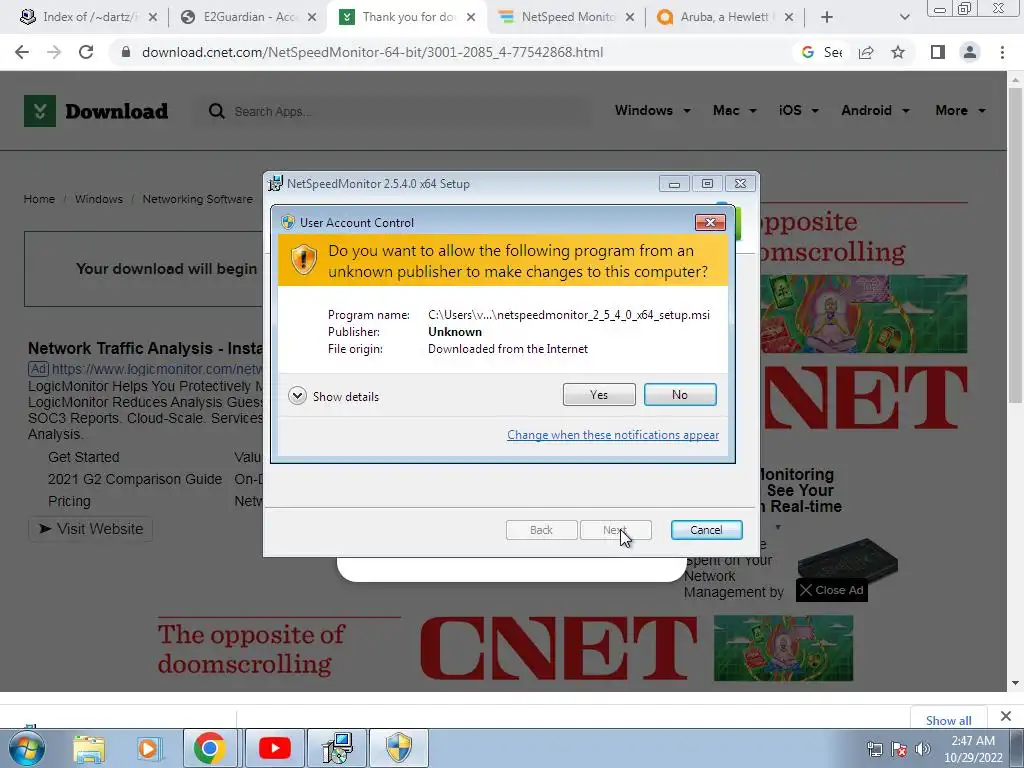Image resolution: width=1024 pixels, height=768 pixels.
Task: Switch to the E2Guardian tab
Action: [248, 17]
